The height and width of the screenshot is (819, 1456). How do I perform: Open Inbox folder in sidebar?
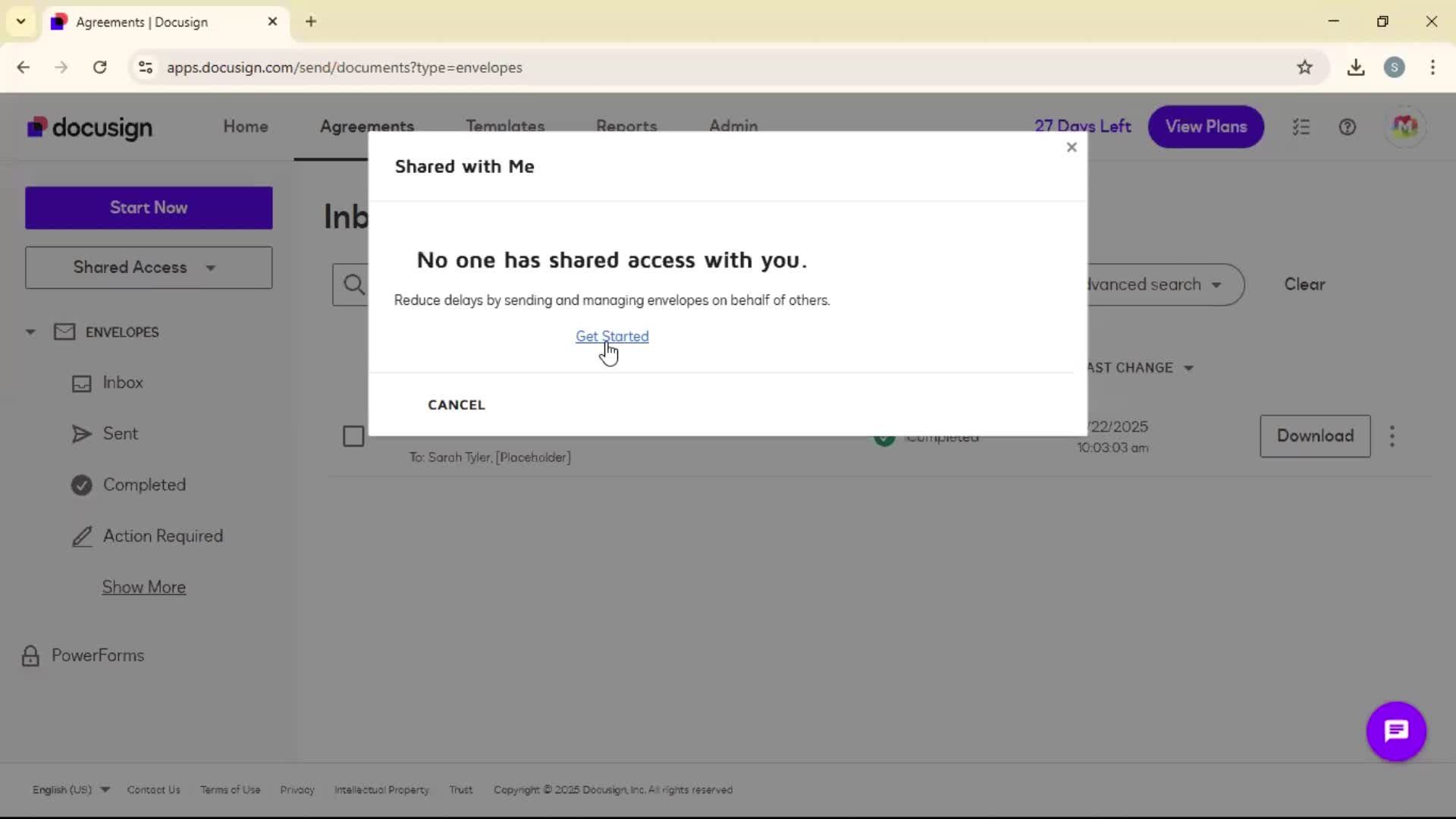click(123, 383)
